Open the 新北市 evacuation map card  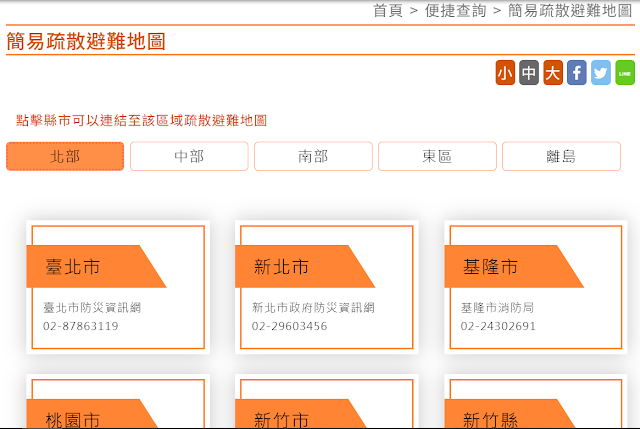327,287
